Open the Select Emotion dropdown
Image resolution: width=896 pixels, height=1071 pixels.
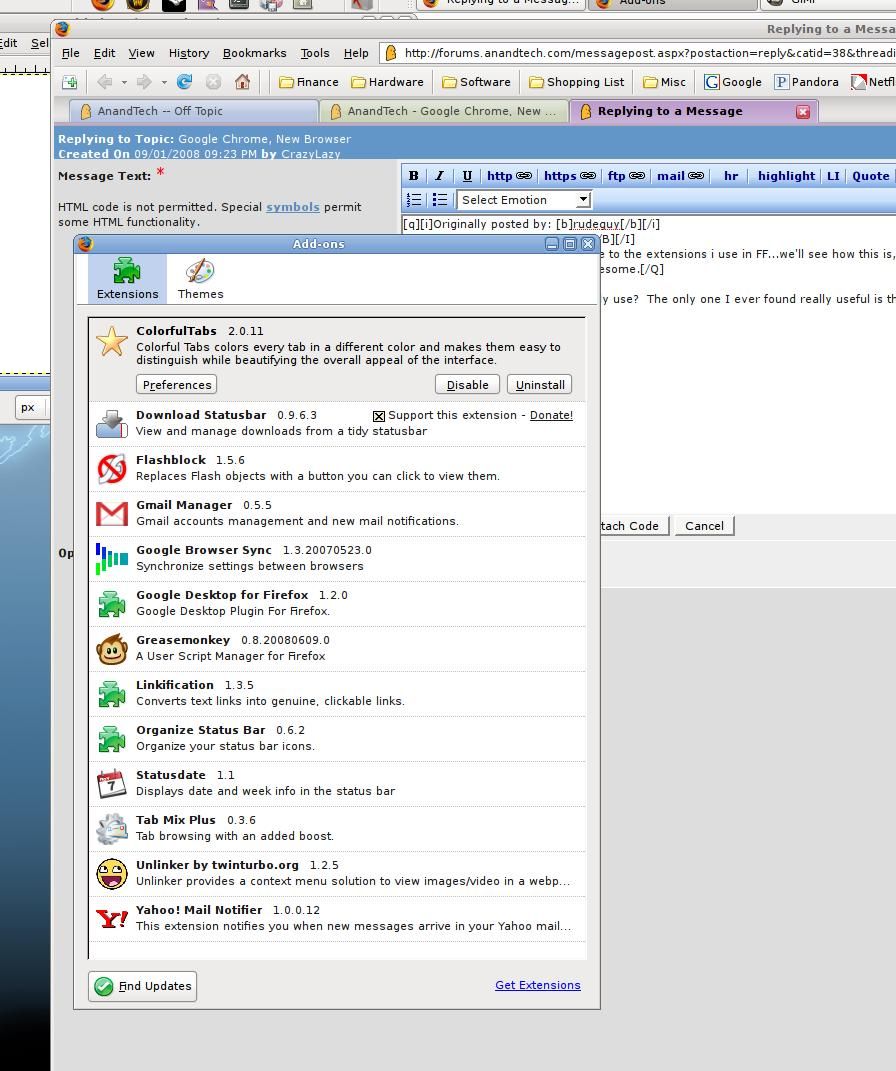523,199
